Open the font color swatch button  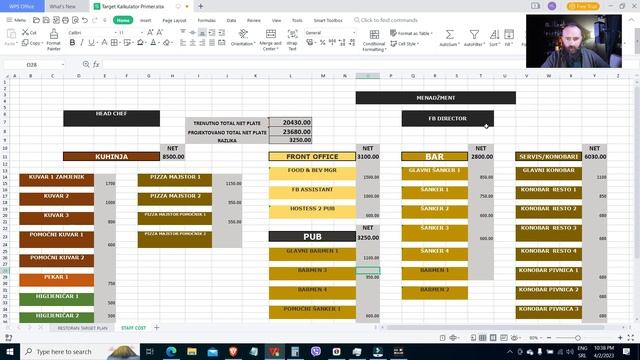[153, 42]
